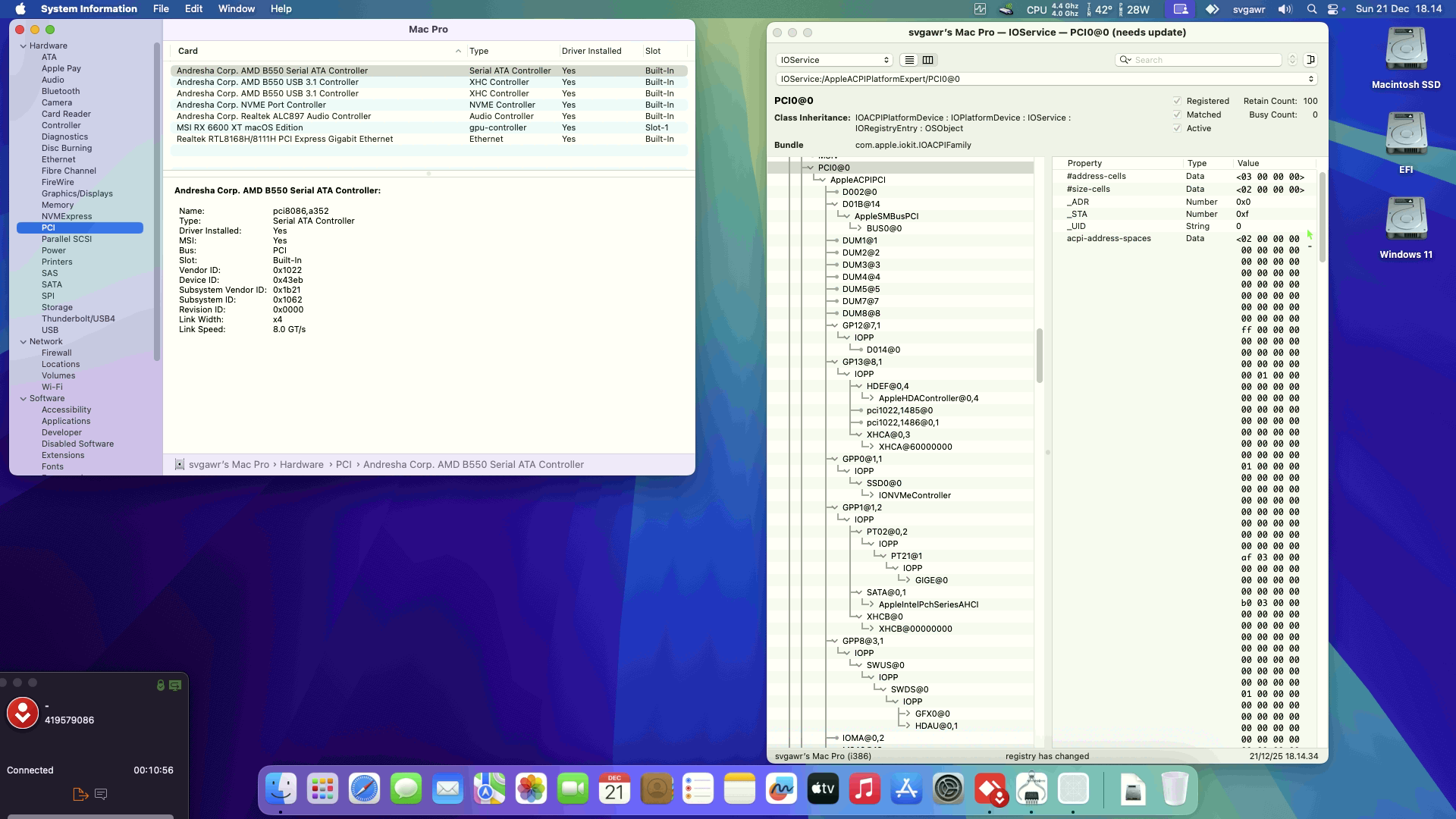Screen dimensions: 1456x819
Task: Open the IOService path dropdown
Action: tap(1046, 79)
